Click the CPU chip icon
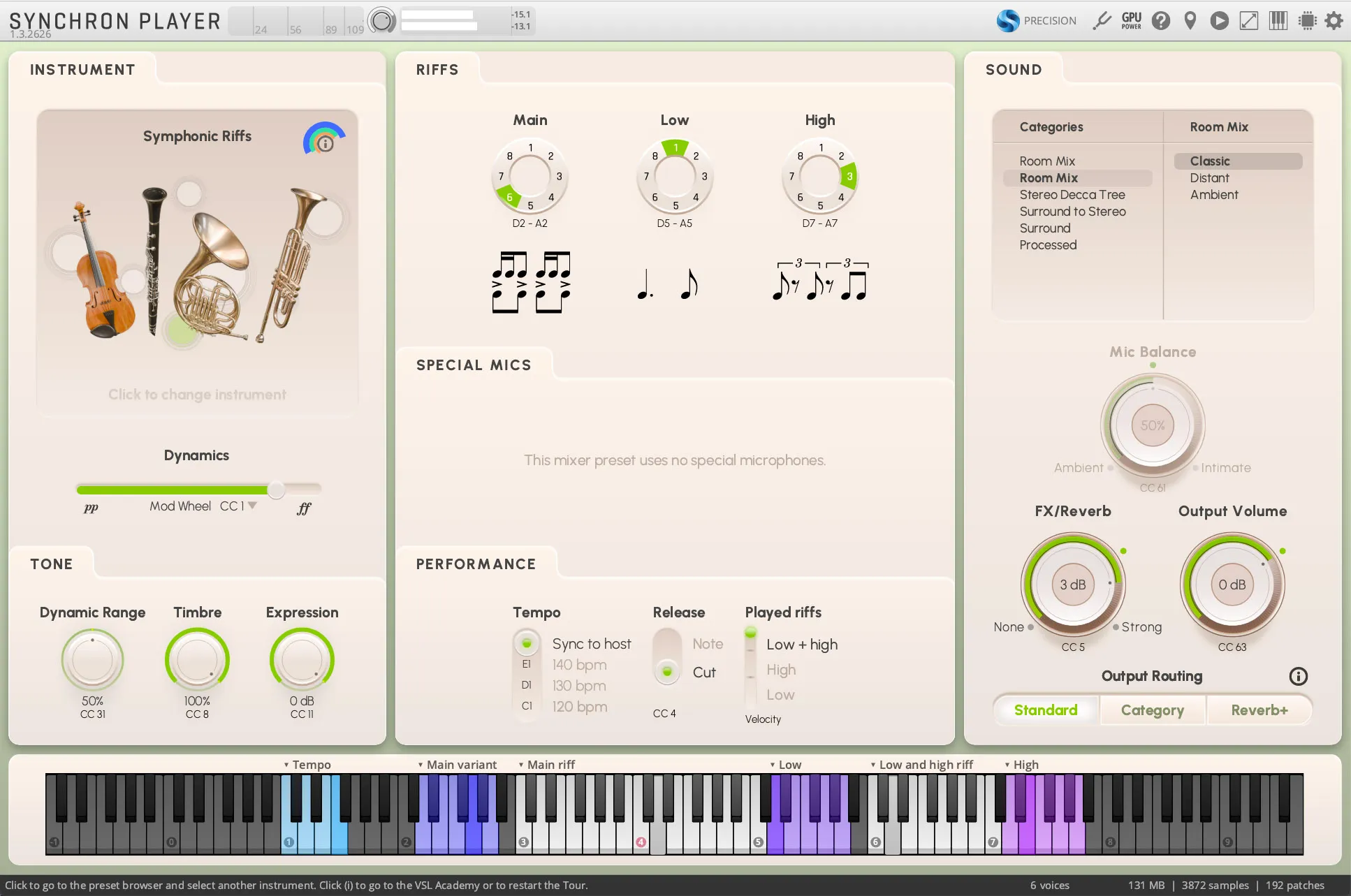The height and width of the screenshot is (896, 1351). pyautogui.click(x=1307, y=21)
